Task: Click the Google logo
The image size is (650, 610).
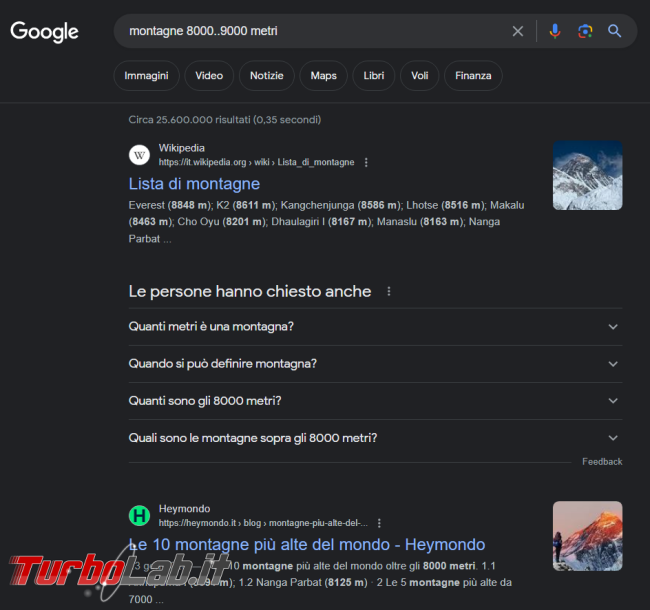Action: pyautogui.click(x=44, y=32)
